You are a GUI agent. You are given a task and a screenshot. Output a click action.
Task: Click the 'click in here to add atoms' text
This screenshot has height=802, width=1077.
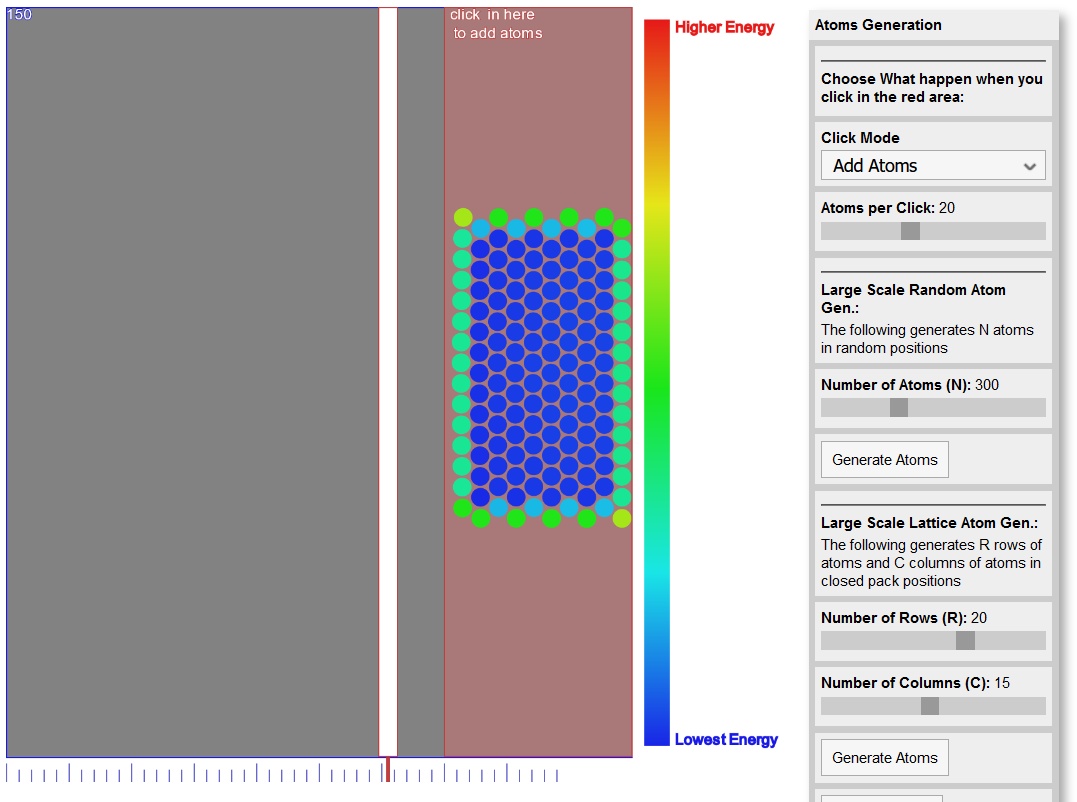click(x=496, y=24)
